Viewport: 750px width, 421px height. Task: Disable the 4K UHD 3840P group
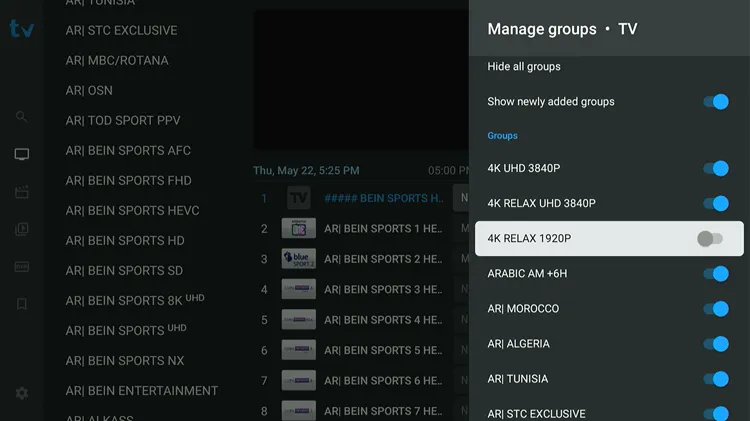716,168
